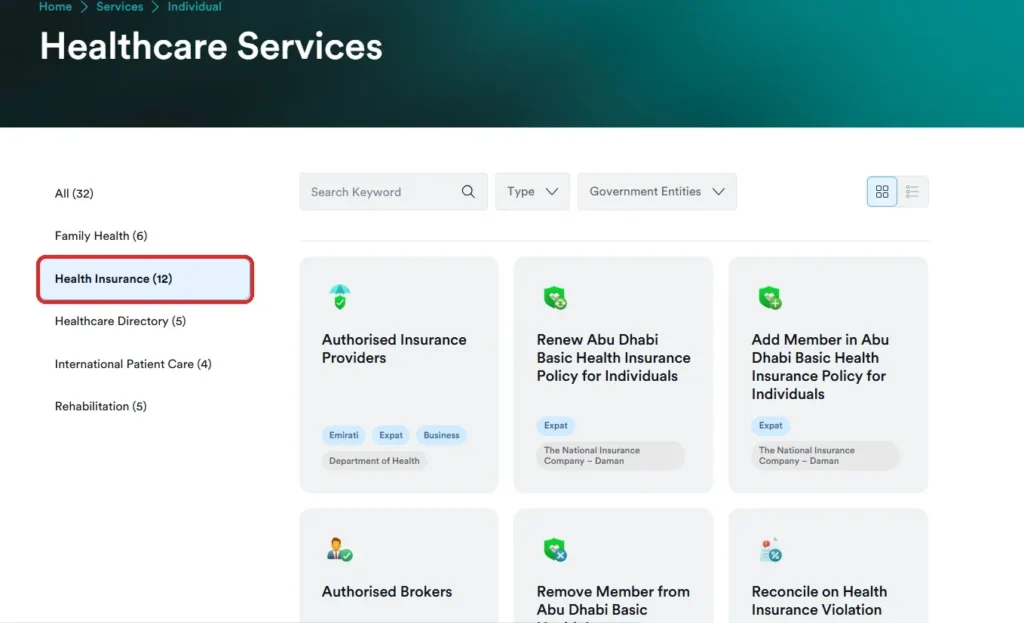
Task: Switch to grid view layout
Action: [x=882, y=191]
